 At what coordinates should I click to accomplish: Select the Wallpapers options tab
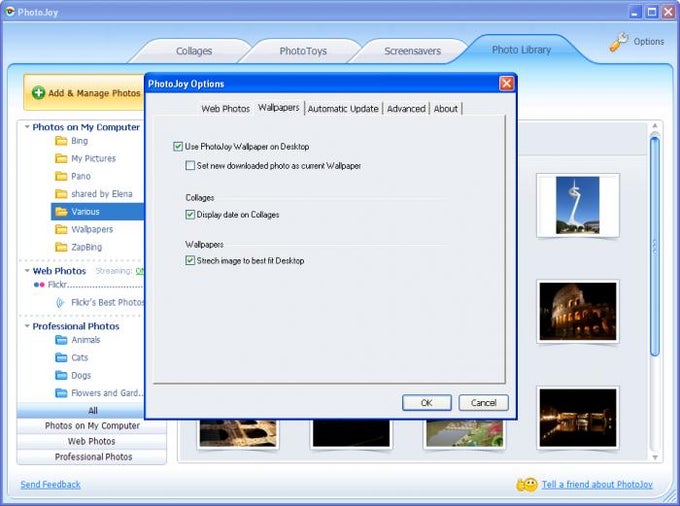coord(279,108)
